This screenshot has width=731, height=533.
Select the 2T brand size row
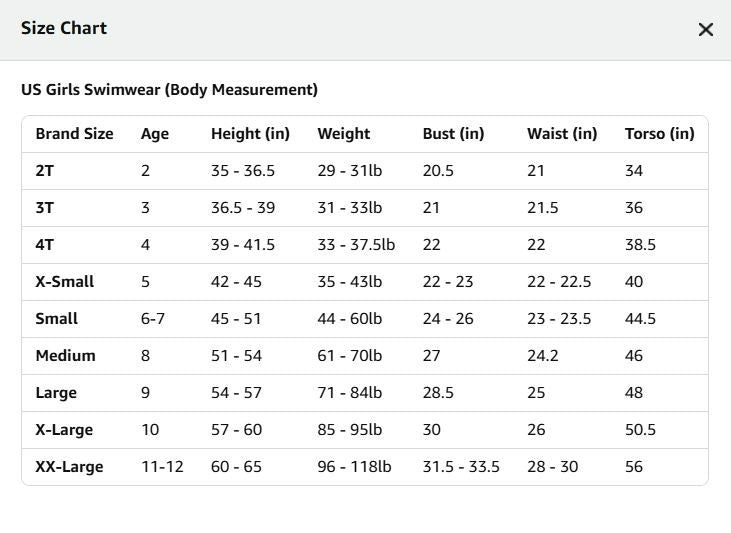[x=365, y=171]
